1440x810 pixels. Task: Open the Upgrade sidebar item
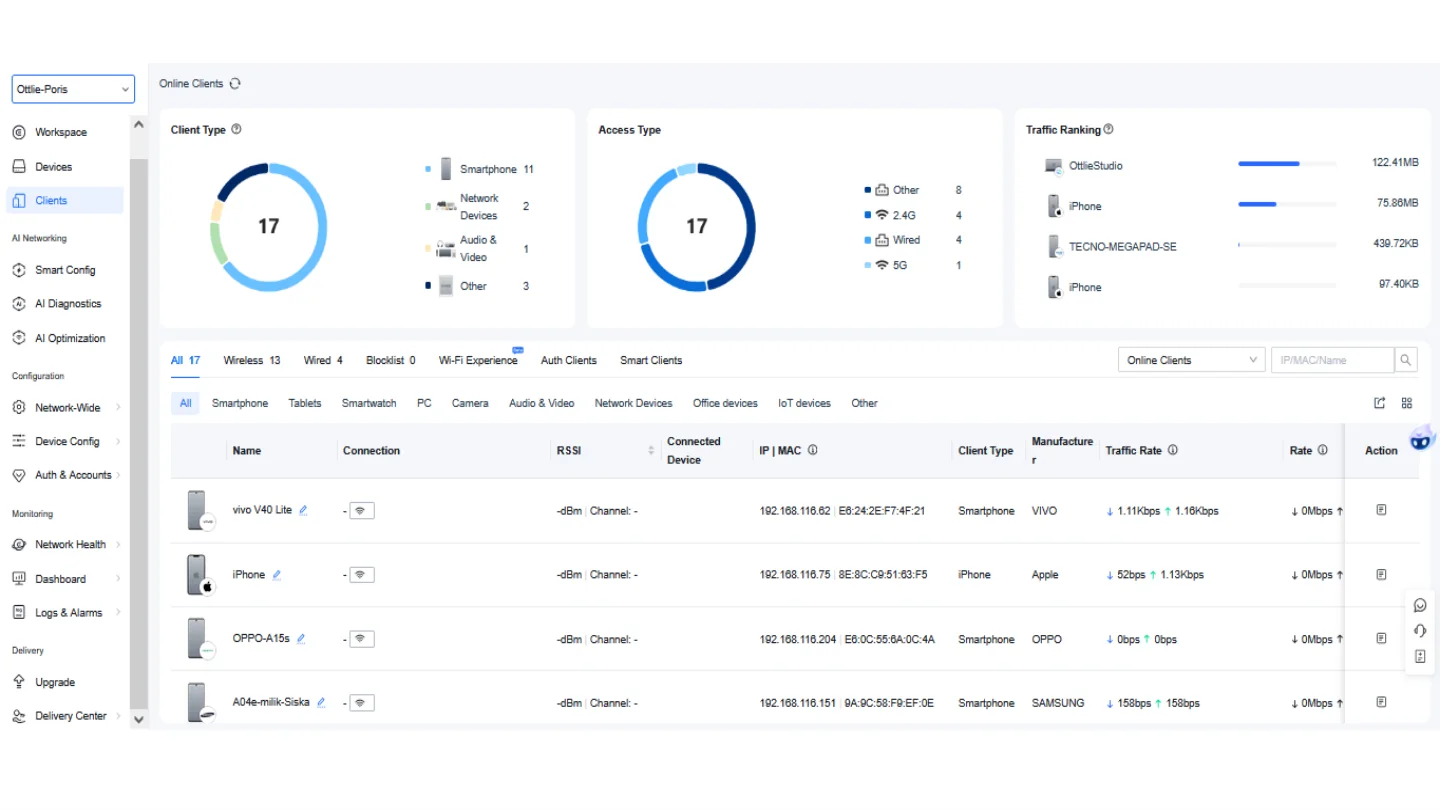tap(55, 682)
